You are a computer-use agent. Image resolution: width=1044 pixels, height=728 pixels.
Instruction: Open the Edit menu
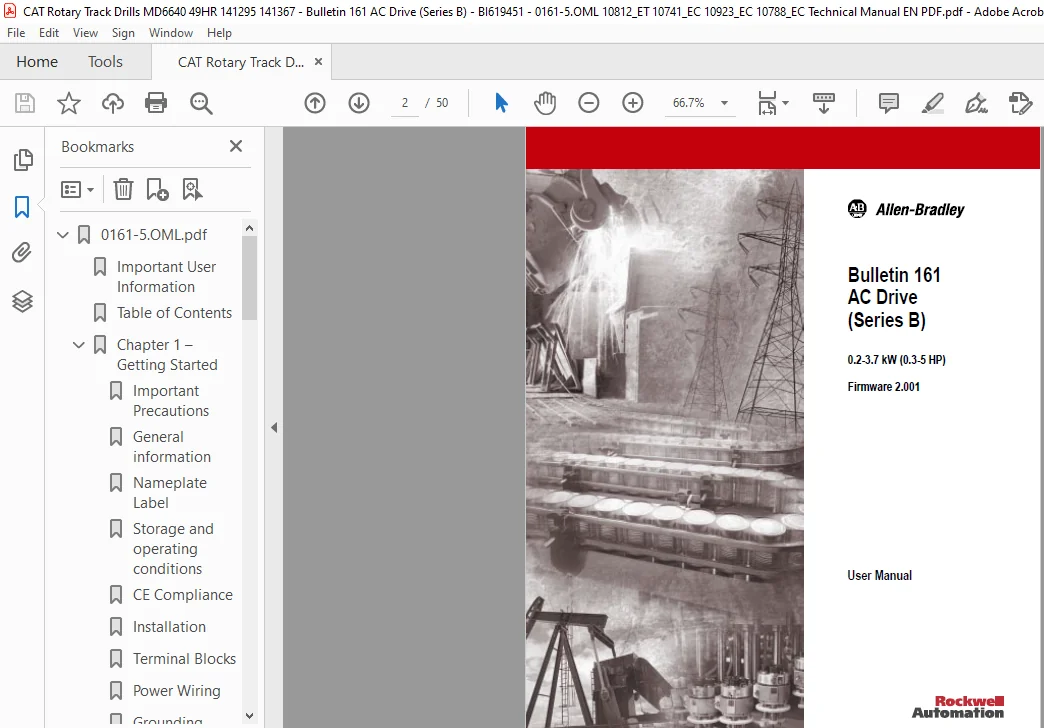tap(49, 33)
